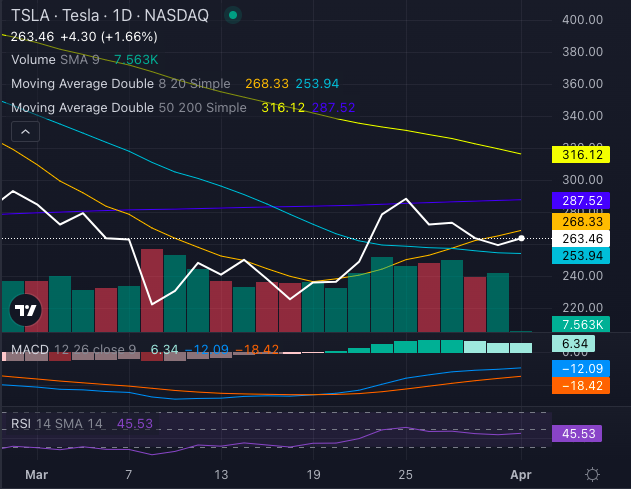Screen dimensions: 631x489
Task: Select the Volume SMA 9 indicator legend
Action: point(55,60)
